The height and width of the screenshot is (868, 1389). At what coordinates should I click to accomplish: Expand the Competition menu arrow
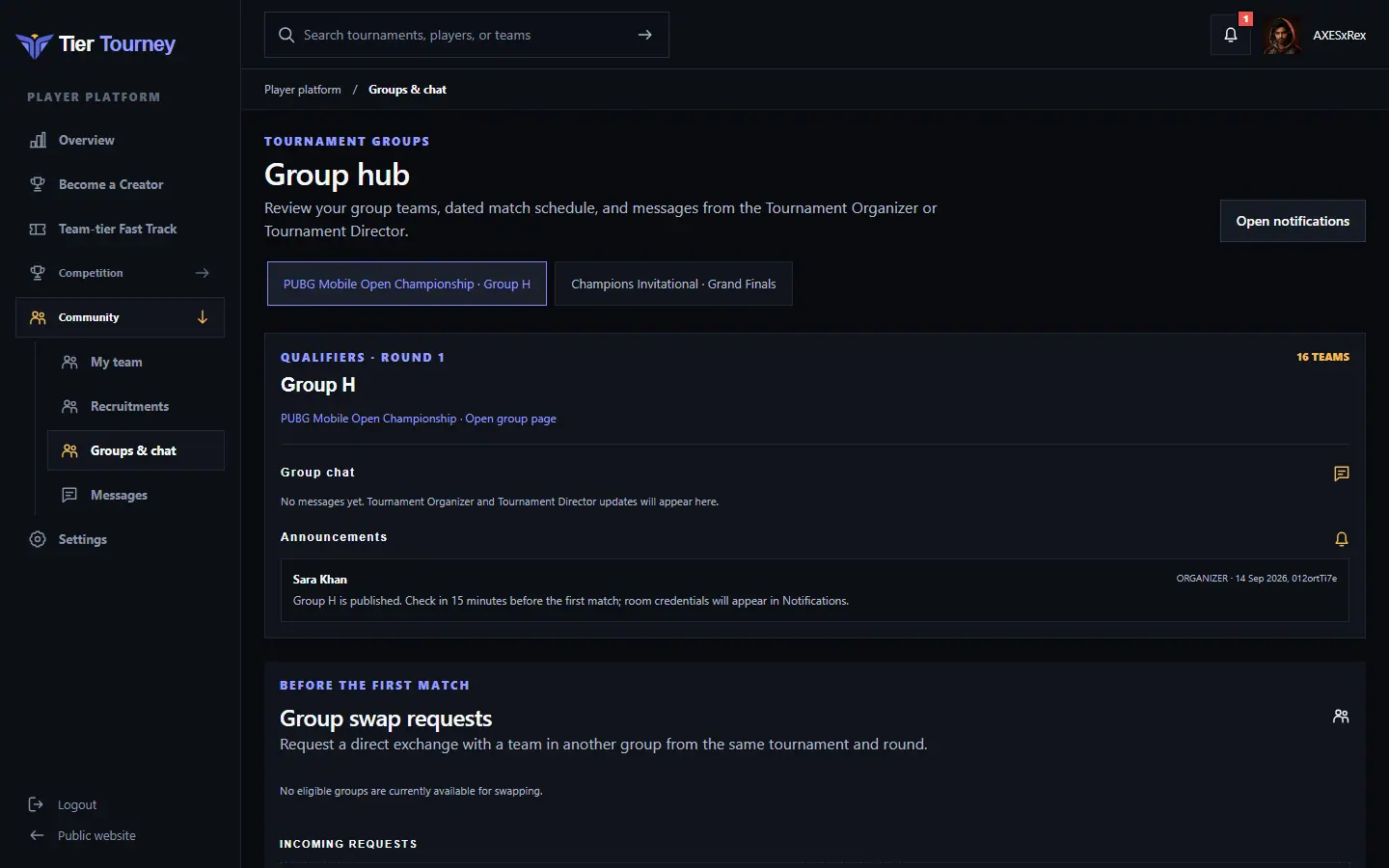pyautogui.click(x=203, y=273)
